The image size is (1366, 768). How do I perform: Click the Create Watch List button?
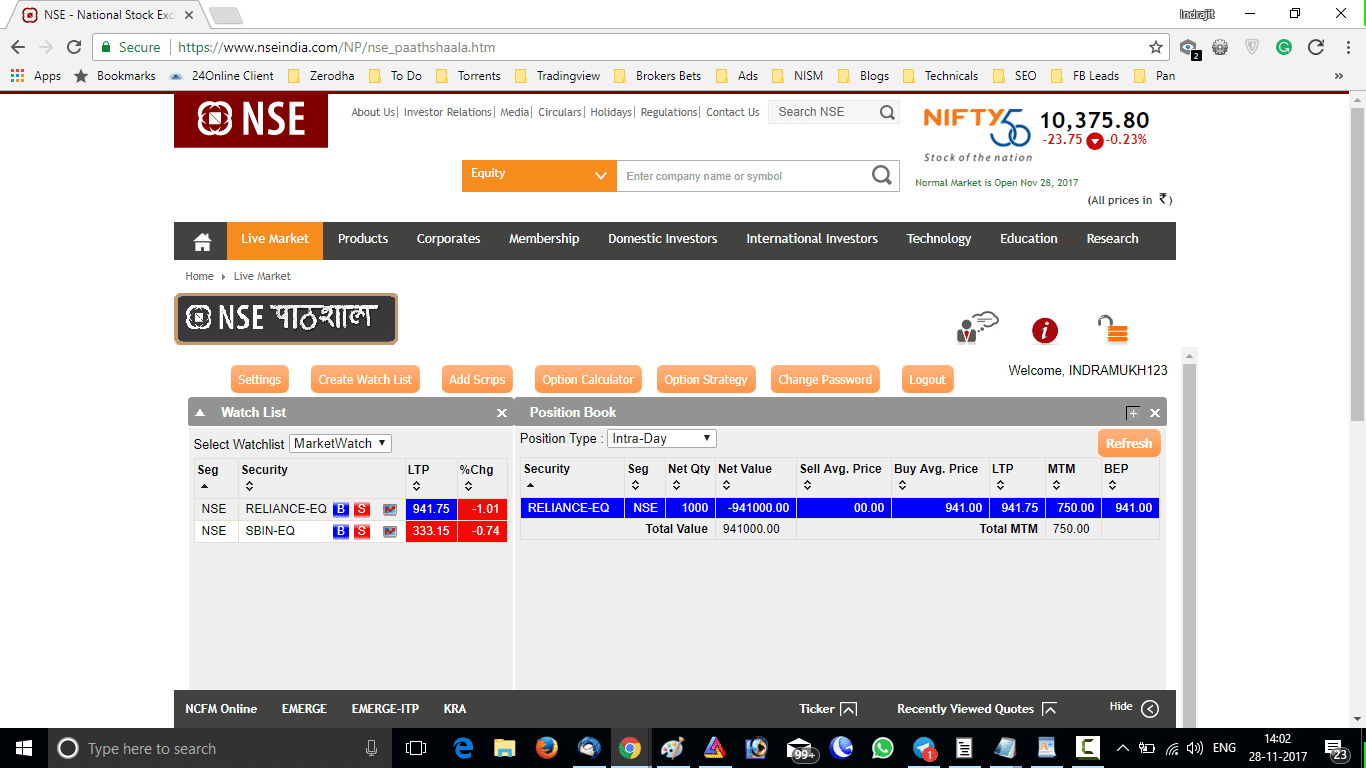pyautogui.click(x=365, y=380)
